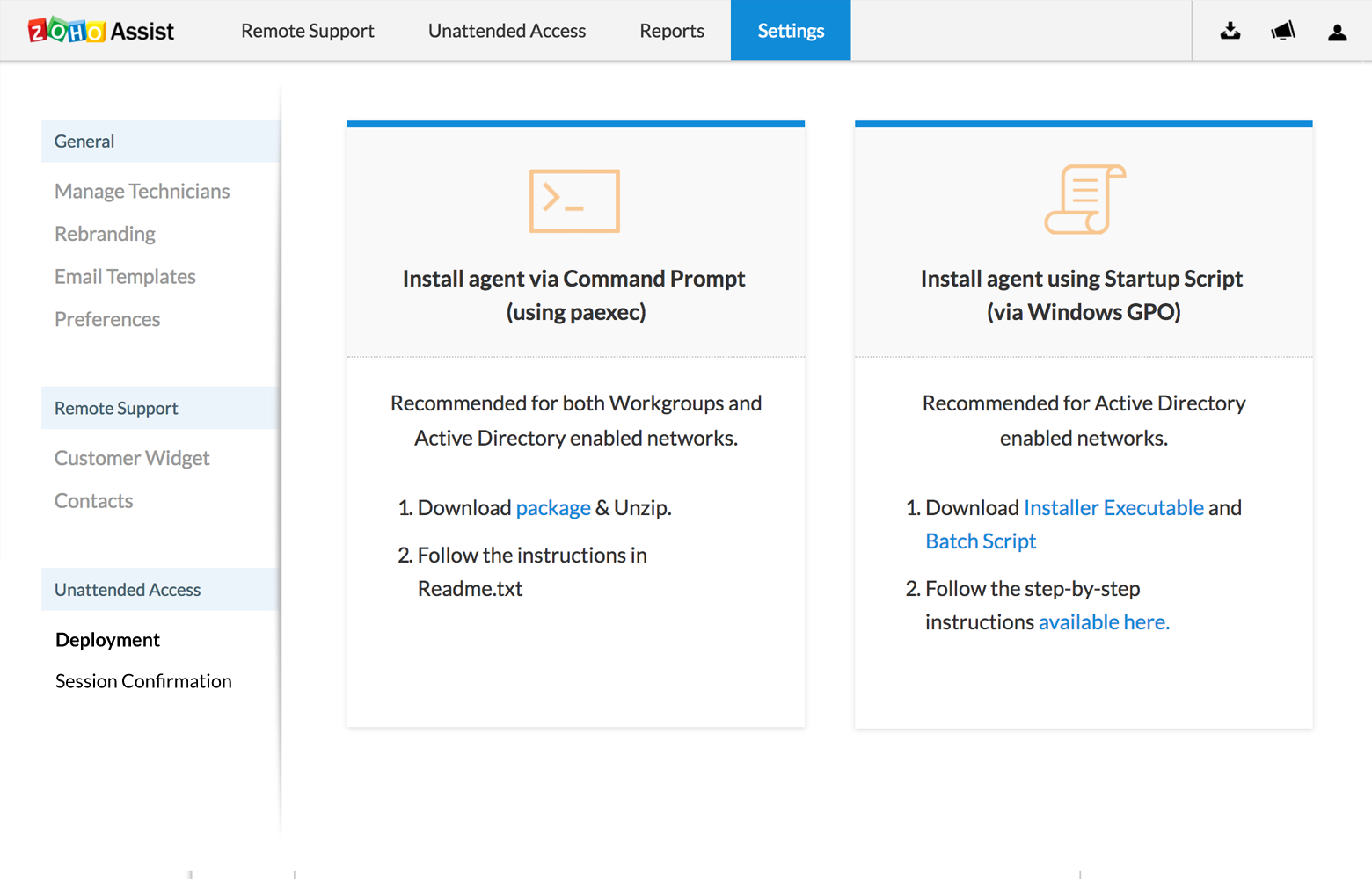Click the 'Readme.txt' text
This screenshot has width=1372, height=879.
(x=470, y=589)
